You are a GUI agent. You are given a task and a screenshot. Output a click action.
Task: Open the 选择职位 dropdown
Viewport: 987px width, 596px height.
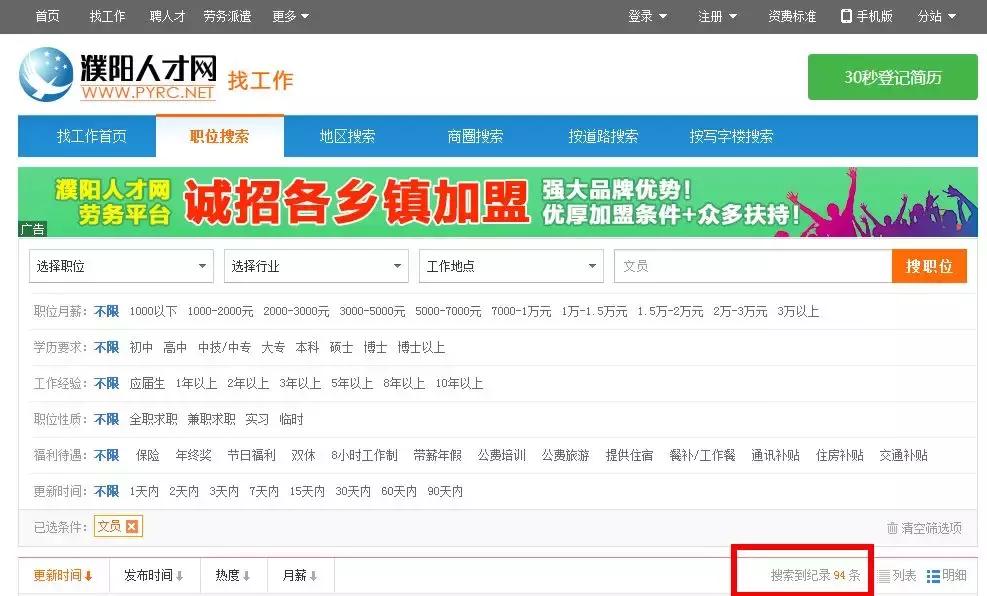[120, 266]
